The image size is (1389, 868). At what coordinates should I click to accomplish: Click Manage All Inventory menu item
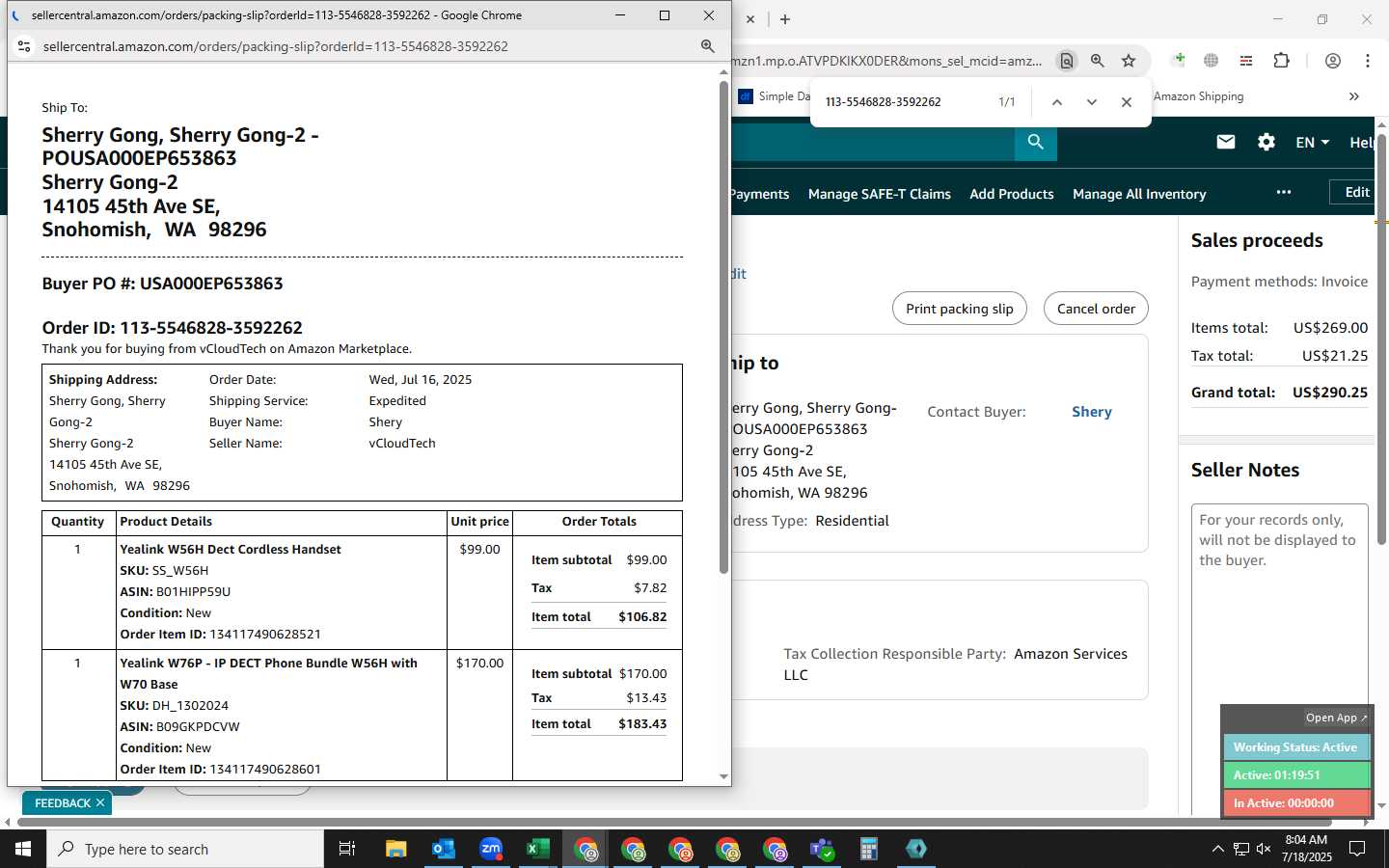[1139, 194]
